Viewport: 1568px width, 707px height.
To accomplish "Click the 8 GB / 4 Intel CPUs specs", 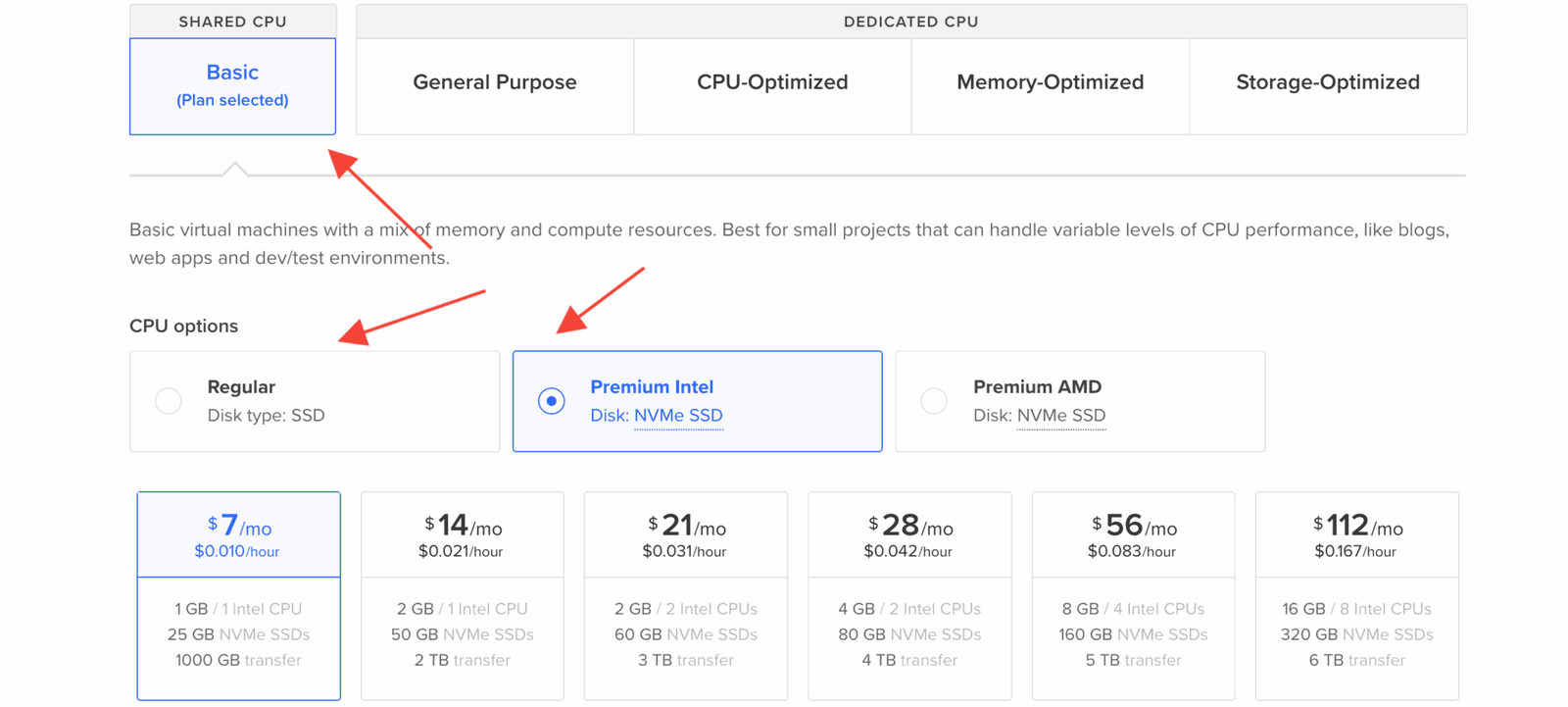I will (x=1133, y=609).
